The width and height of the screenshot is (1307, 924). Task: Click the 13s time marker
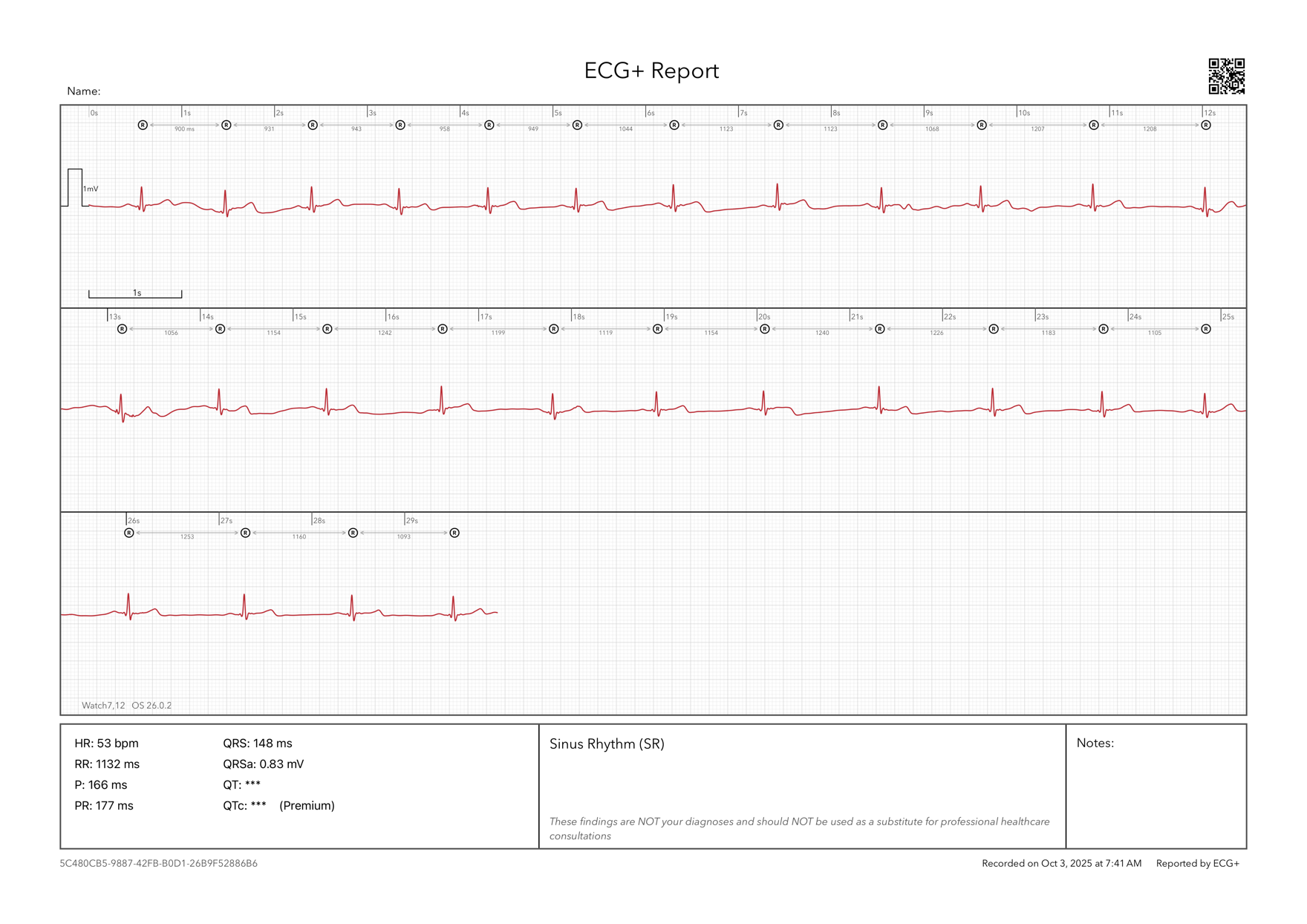coord(115,316)
